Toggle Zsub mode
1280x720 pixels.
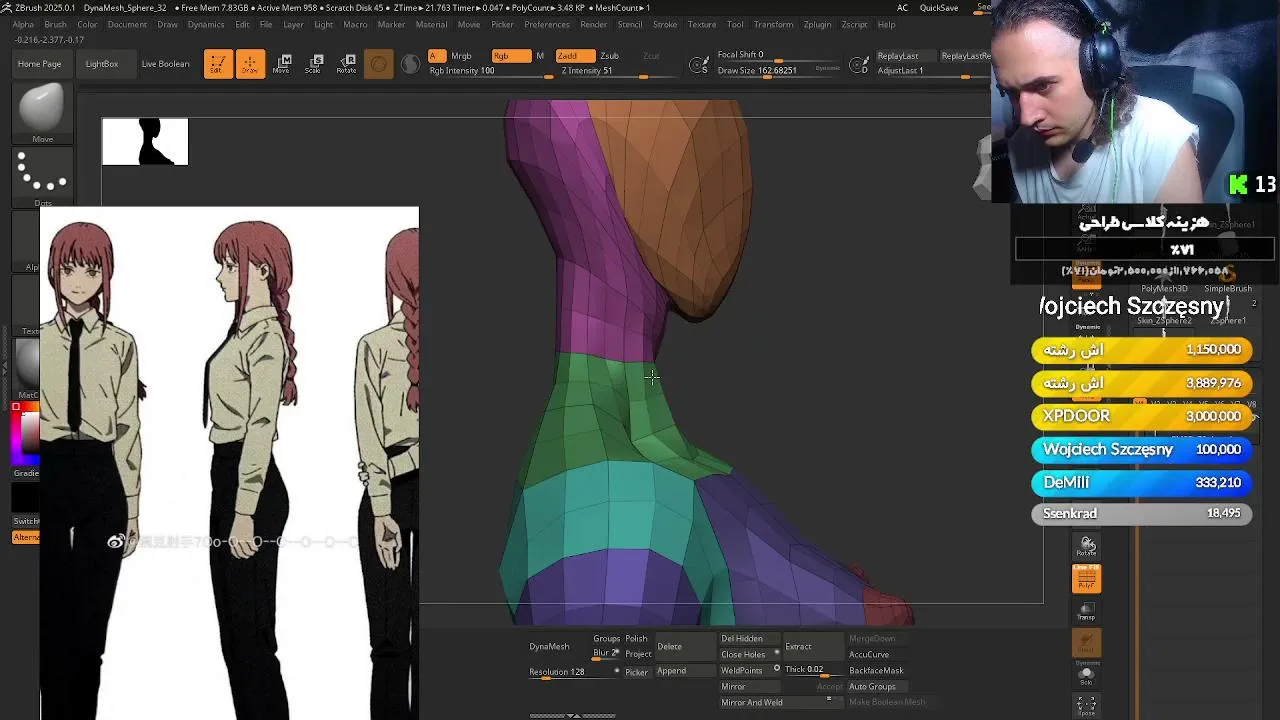(x=609, y=56)
